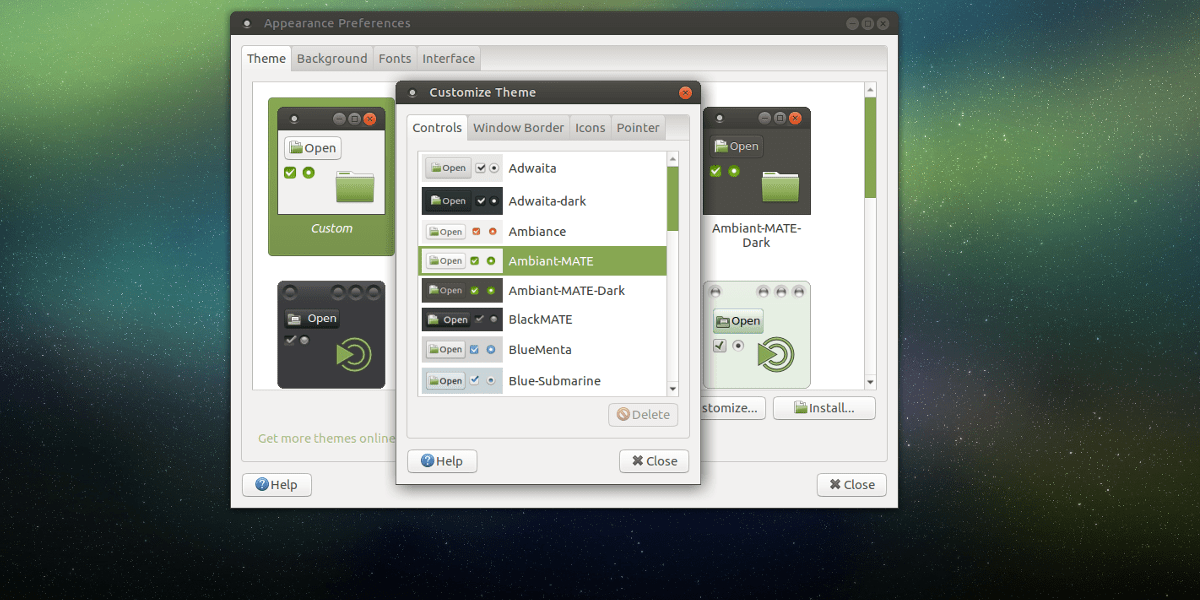Select the Theme tab in Appearance Preferences

point(266,58)
